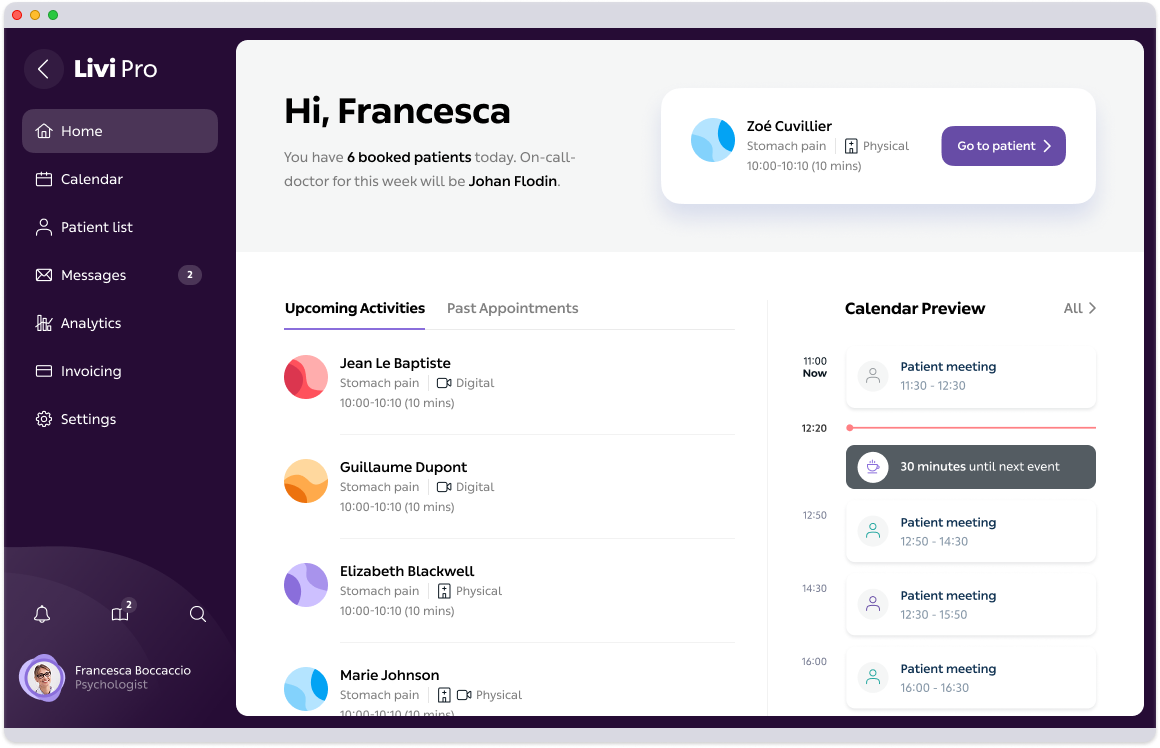Select the Upcoming Activities tab
Screen dimensions: 1160x748
(x=355, y=308)
